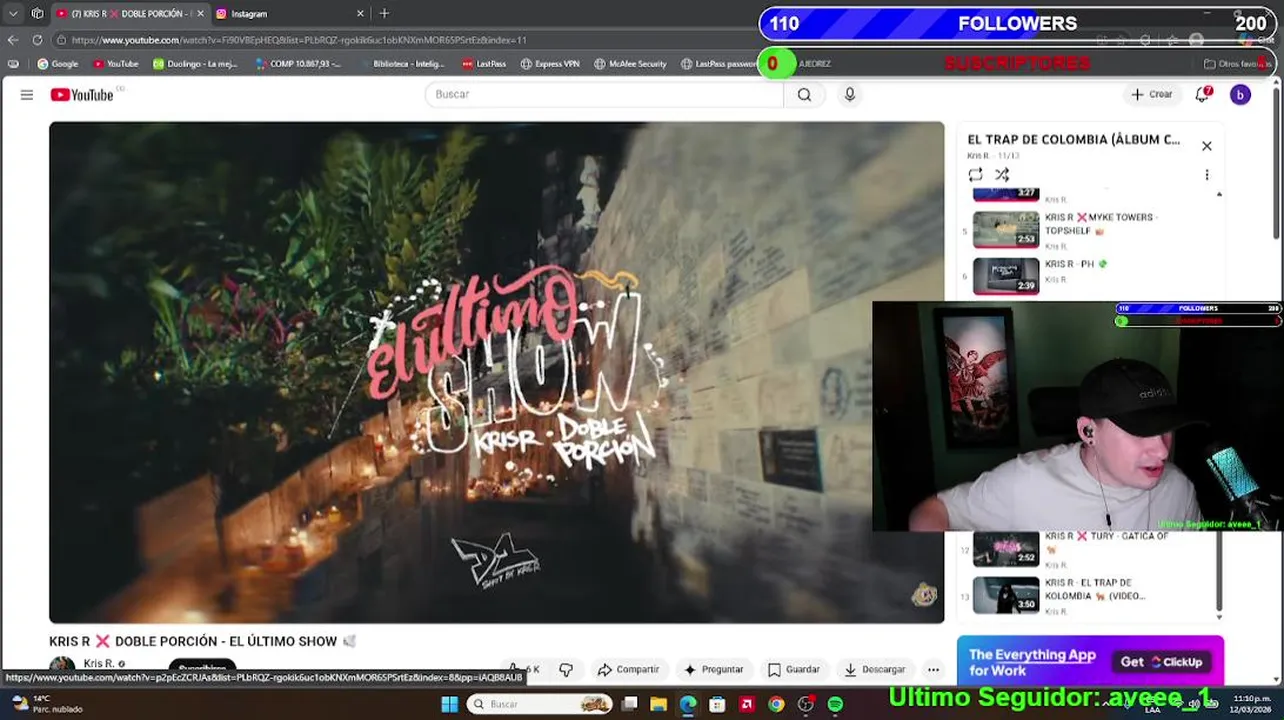Go back in the browser

click(13, 40)
